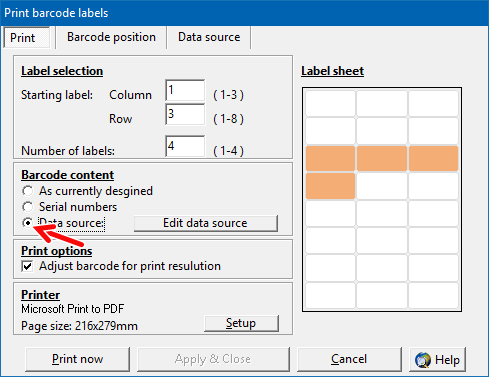The height and width of the screenshot is (377, 489).
Task: Click the Label sheet heading
Action: (x=332, y=71)
